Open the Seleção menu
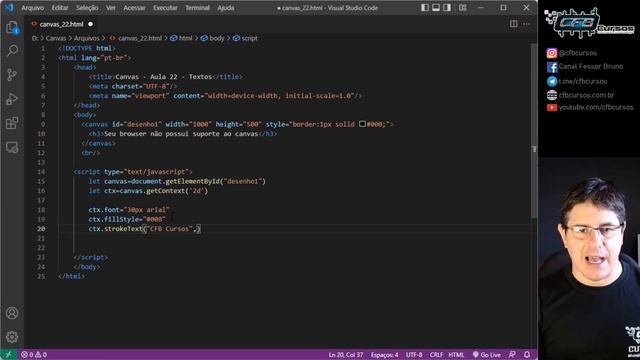This screenshot has width=640, height=360. click(87, 8)
